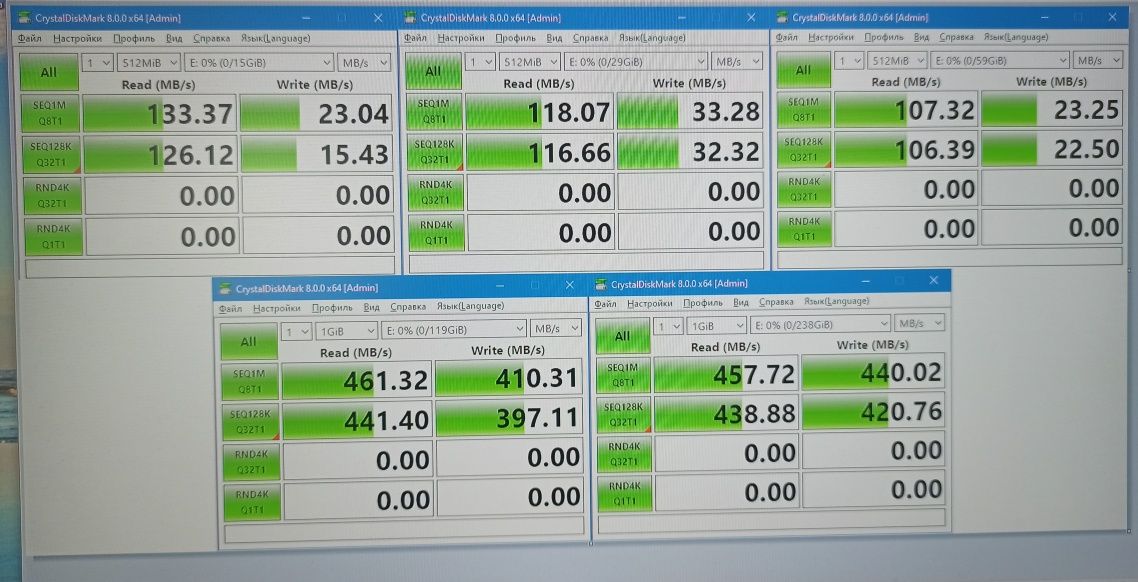Open the 1GiB size dropdown in the 119GiB window

coord(346,331)
